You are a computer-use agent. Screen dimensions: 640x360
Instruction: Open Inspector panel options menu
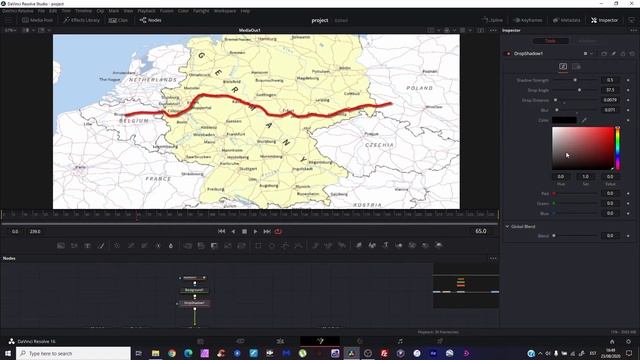633,30
